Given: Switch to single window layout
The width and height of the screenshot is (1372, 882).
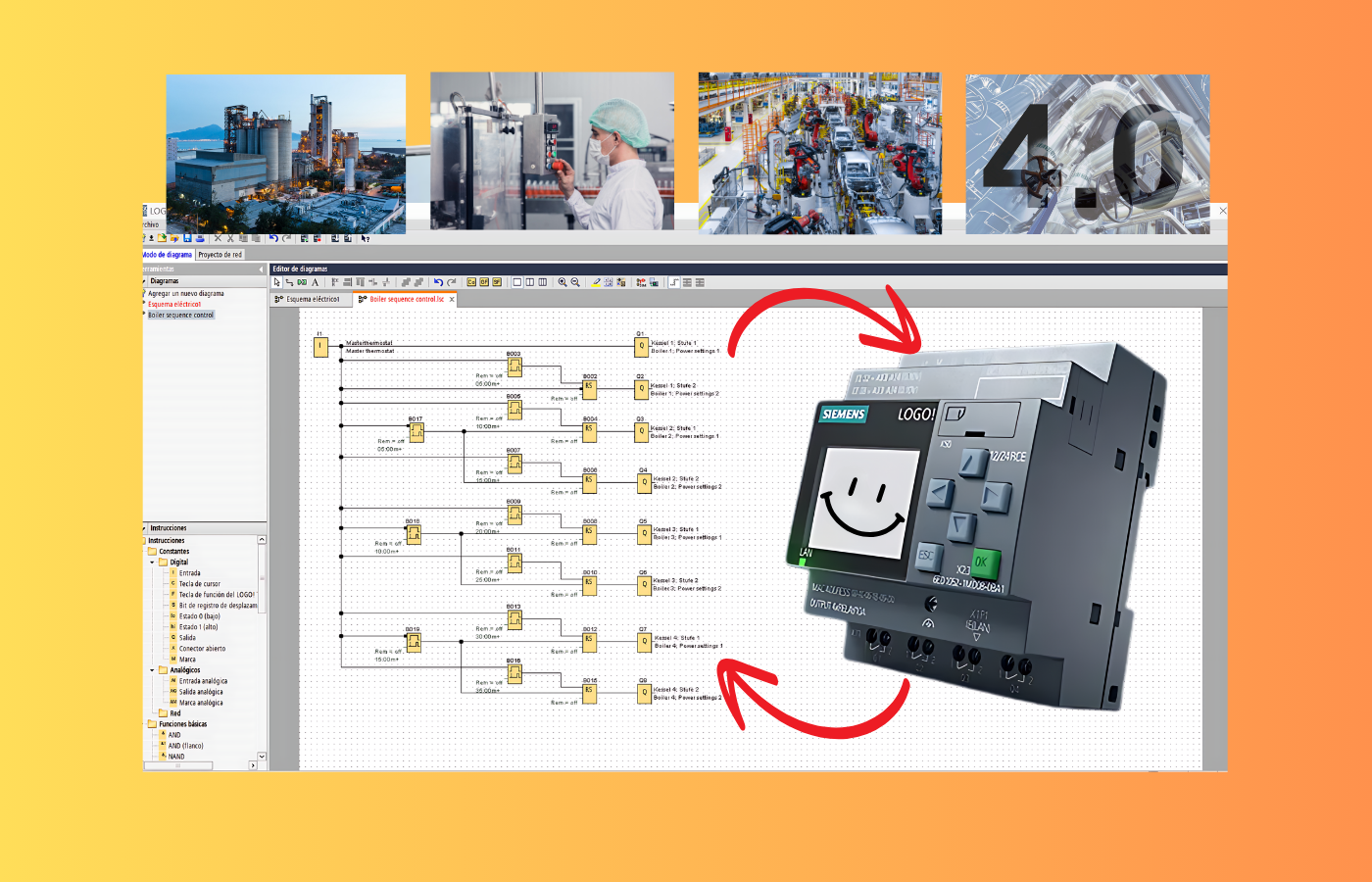Looking at the screenshot, I should (517, 282).
